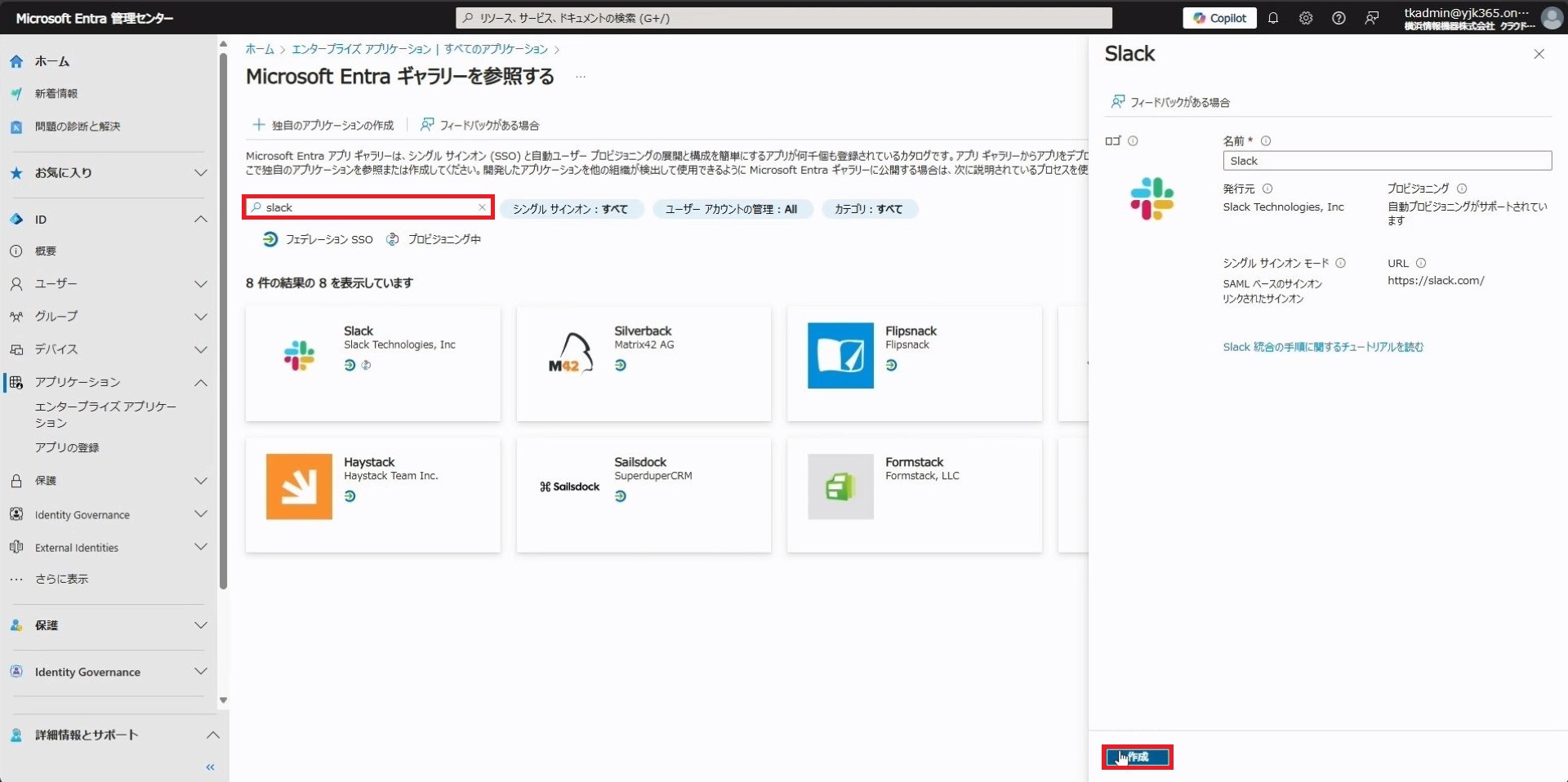Expand the ユーザー section chevron
Viewport: 1568px width, 782px height.
point(201,284)
